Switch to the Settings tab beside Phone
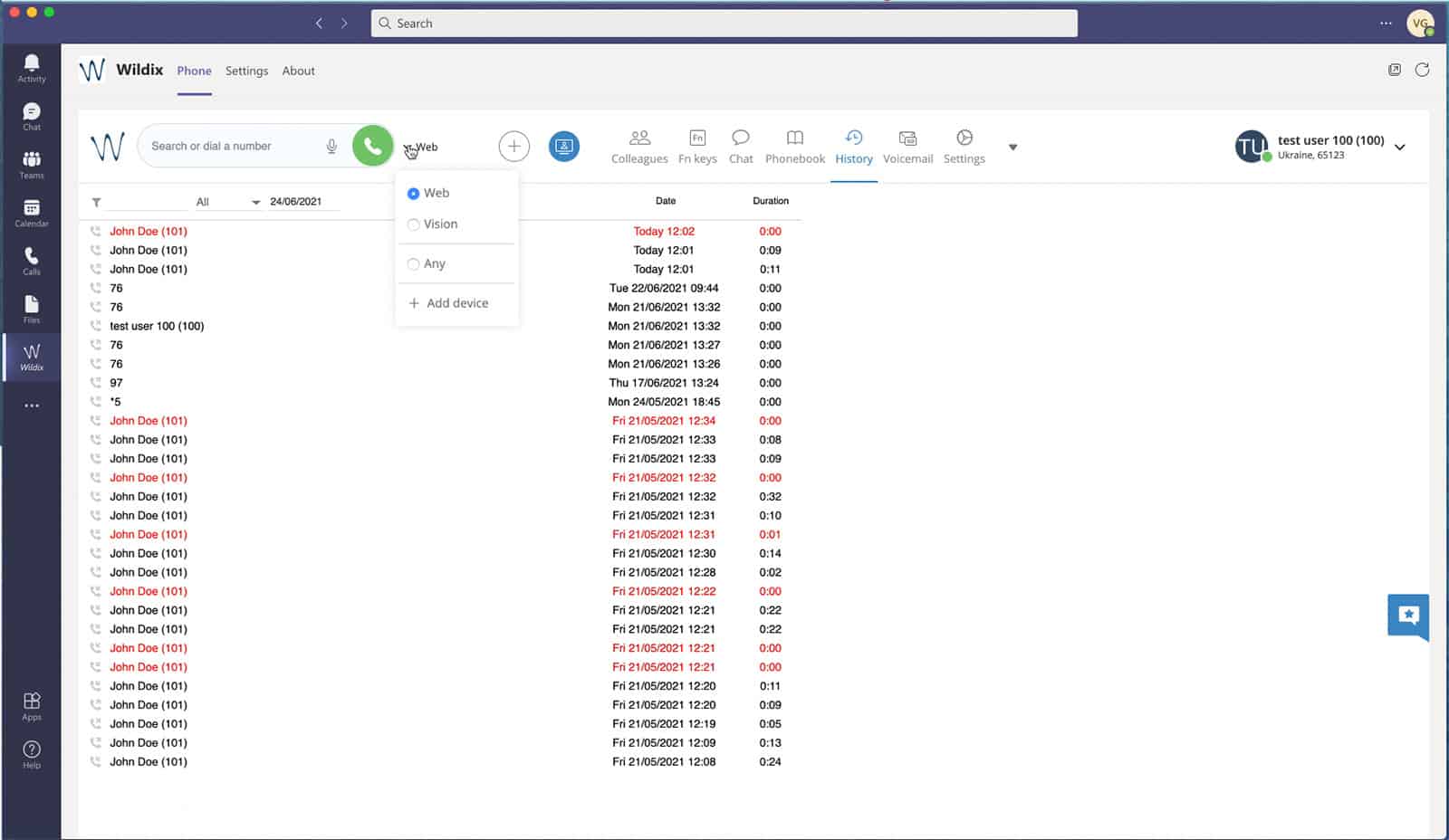The height and width of the screenshot is (840, 1449). click(x=246, y=71)
